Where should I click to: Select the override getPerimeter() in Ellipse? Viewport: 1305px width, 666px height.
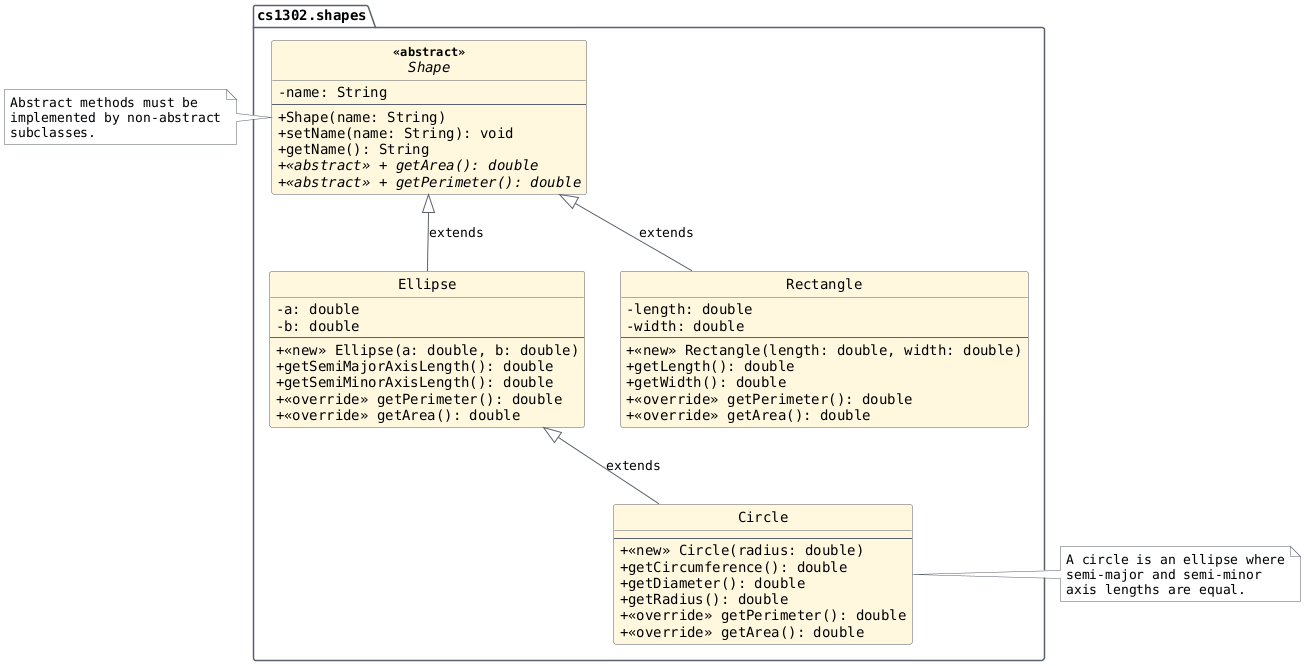click(x=418, y=399)
